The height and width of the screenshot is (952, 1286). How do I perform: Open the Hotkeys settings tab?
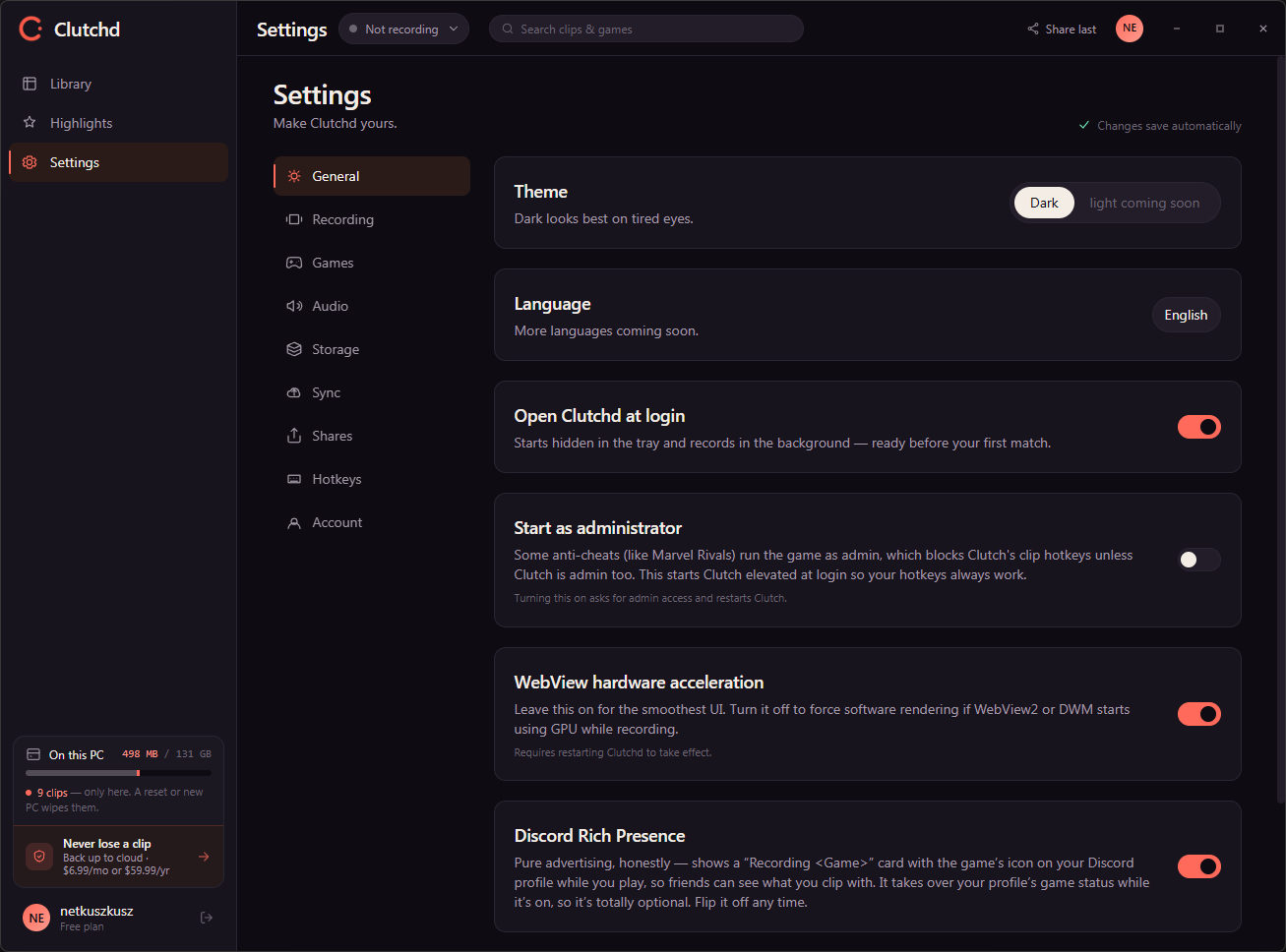[x=372, y=479]
